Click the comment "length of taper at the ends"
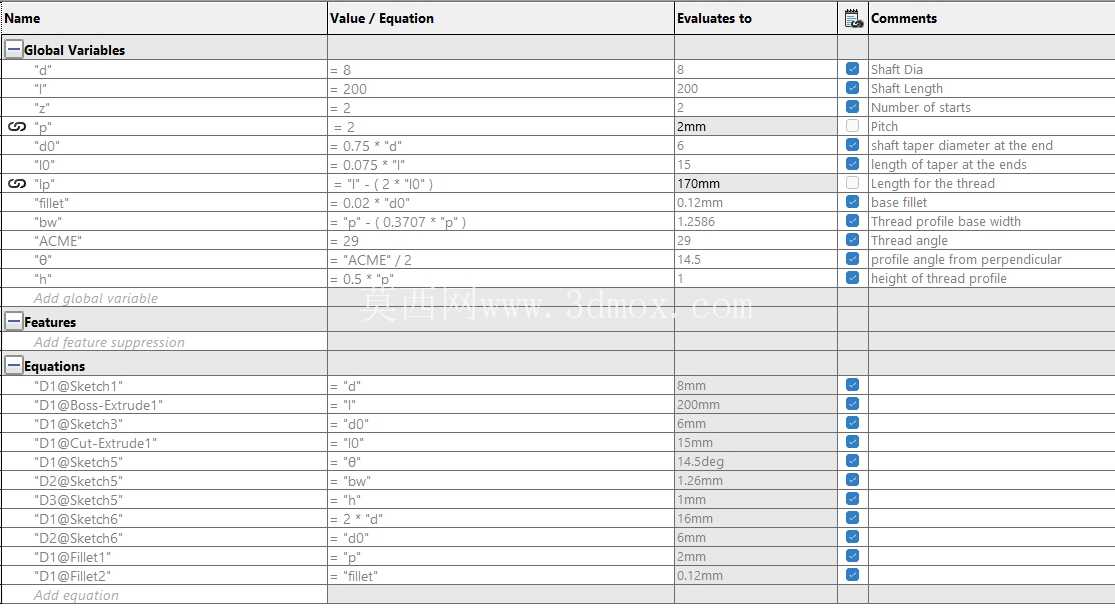 pyautogui.click(x=949, y=164)
